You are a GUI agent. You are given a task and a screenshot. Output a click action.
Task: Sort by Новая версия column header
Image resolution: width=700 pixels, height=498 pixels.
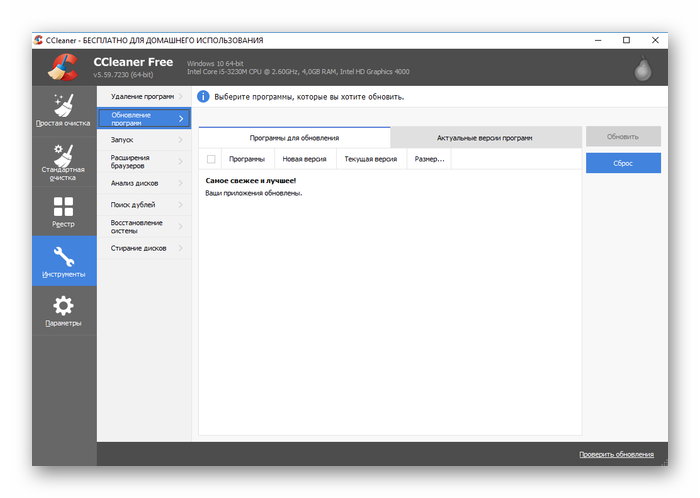(x=304, y=159)
